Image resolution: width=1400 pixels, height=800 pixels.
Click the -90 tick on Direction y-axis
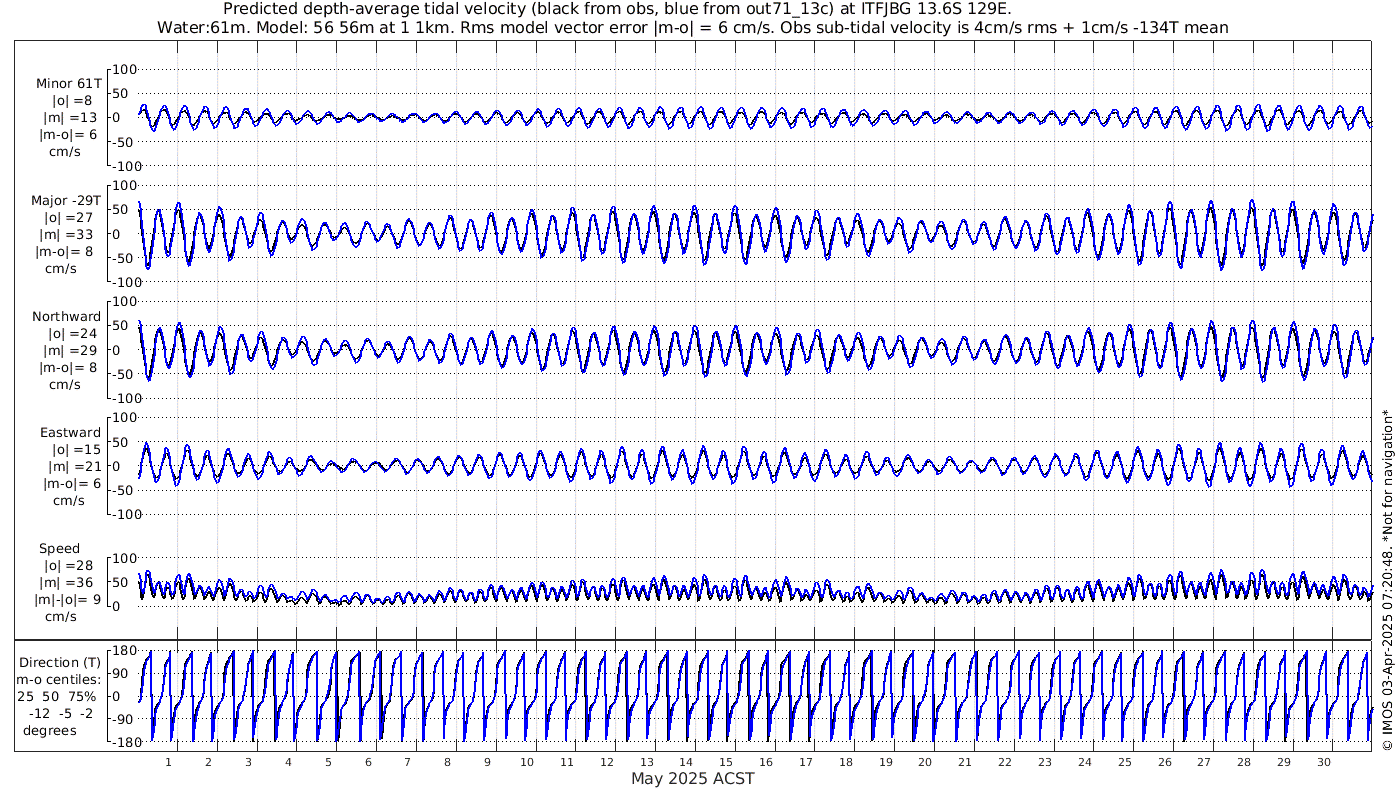pos(124,719)
